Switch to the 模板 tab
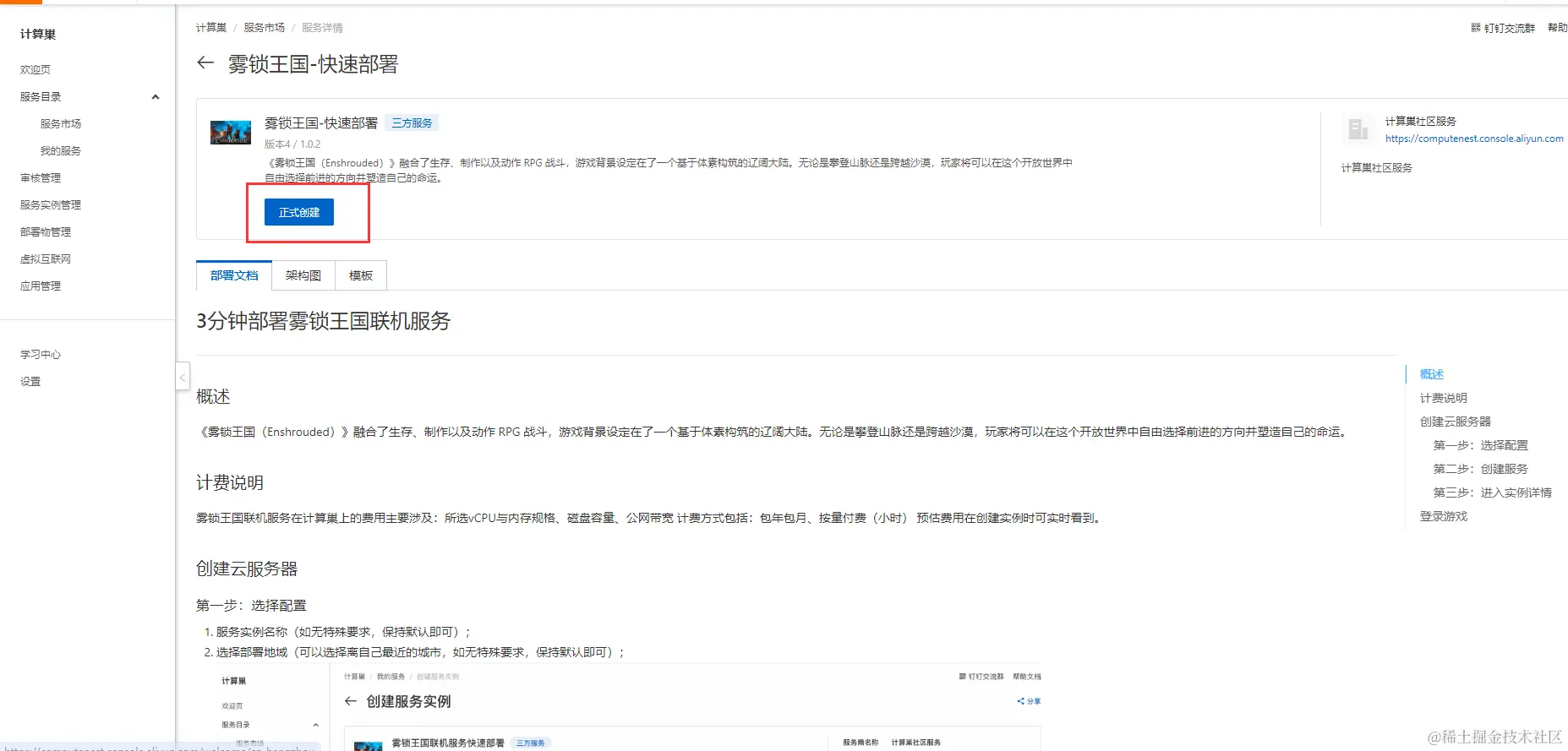 point(361,275)
